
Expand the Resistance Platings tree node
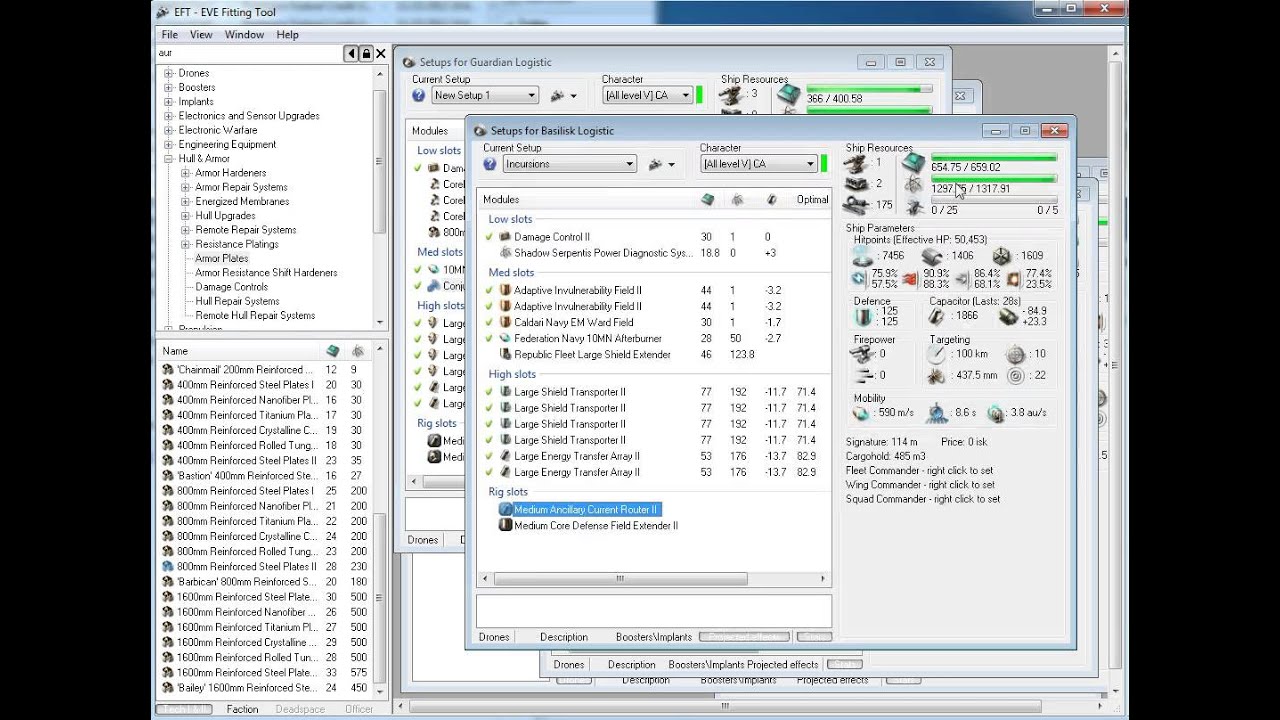(x=185, y=244)
